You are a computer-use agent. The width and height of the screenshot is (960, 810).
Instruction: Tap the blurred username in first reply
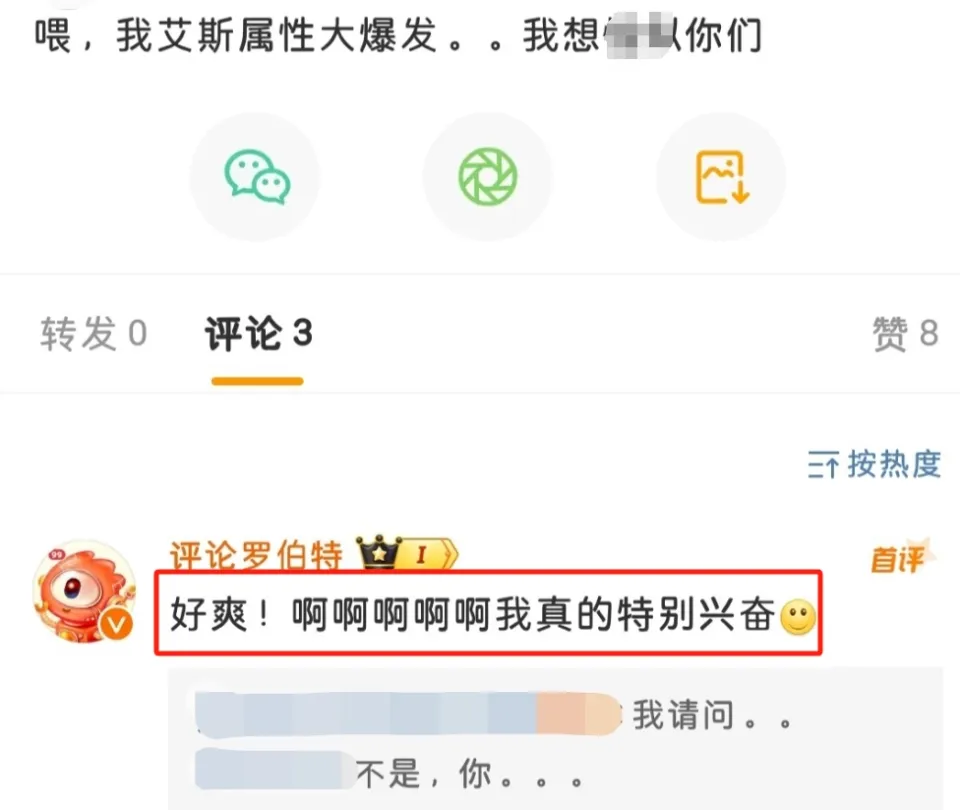pyautogui.click(x=408, y=713)
